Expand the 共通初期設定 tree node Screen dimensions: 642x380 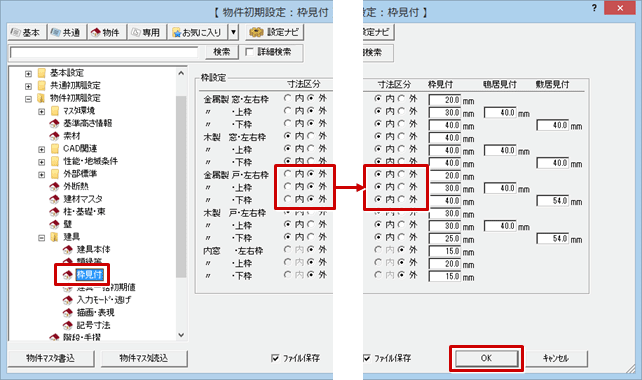point(28,86)
